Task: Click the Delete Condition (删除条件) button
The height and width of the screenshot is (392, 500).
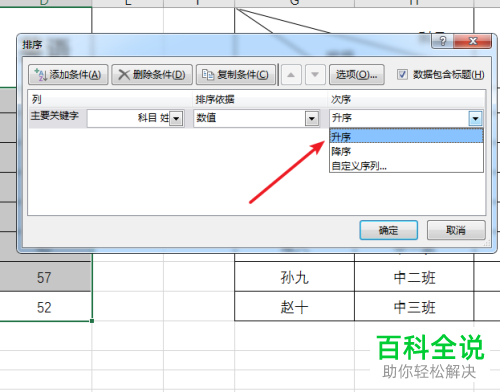Action: tap(152, 75)
